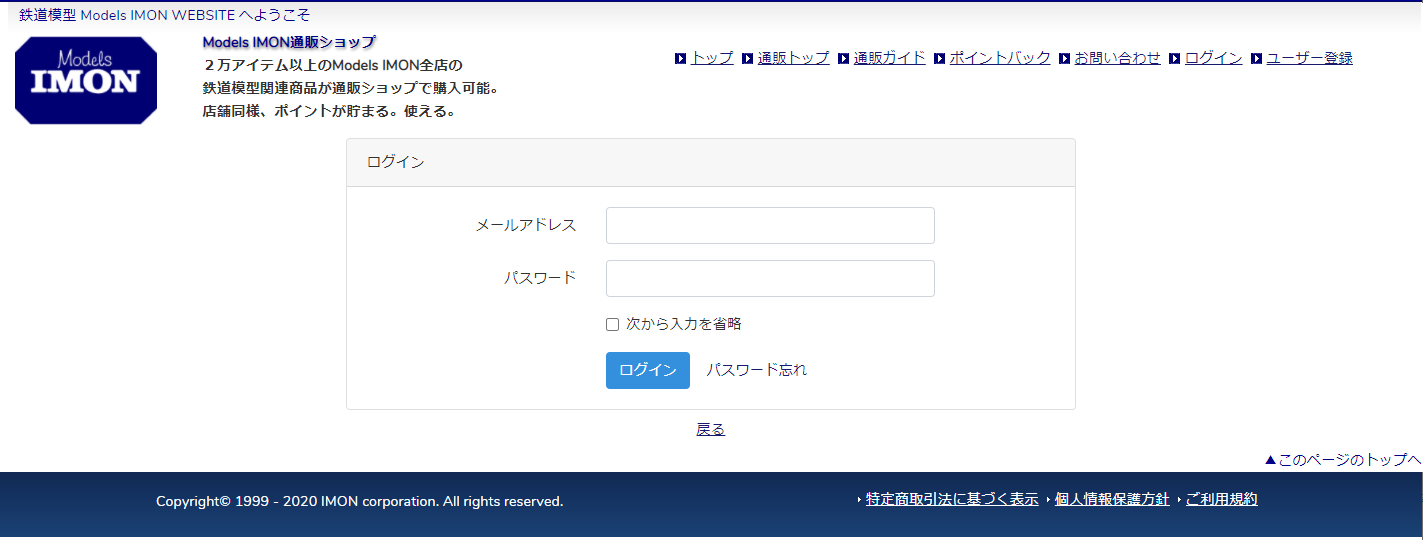Viewport: 1423px width, 540px height.
Task: Click arrow icon beside ユーザー登録 link
Action: point(1257,59)
